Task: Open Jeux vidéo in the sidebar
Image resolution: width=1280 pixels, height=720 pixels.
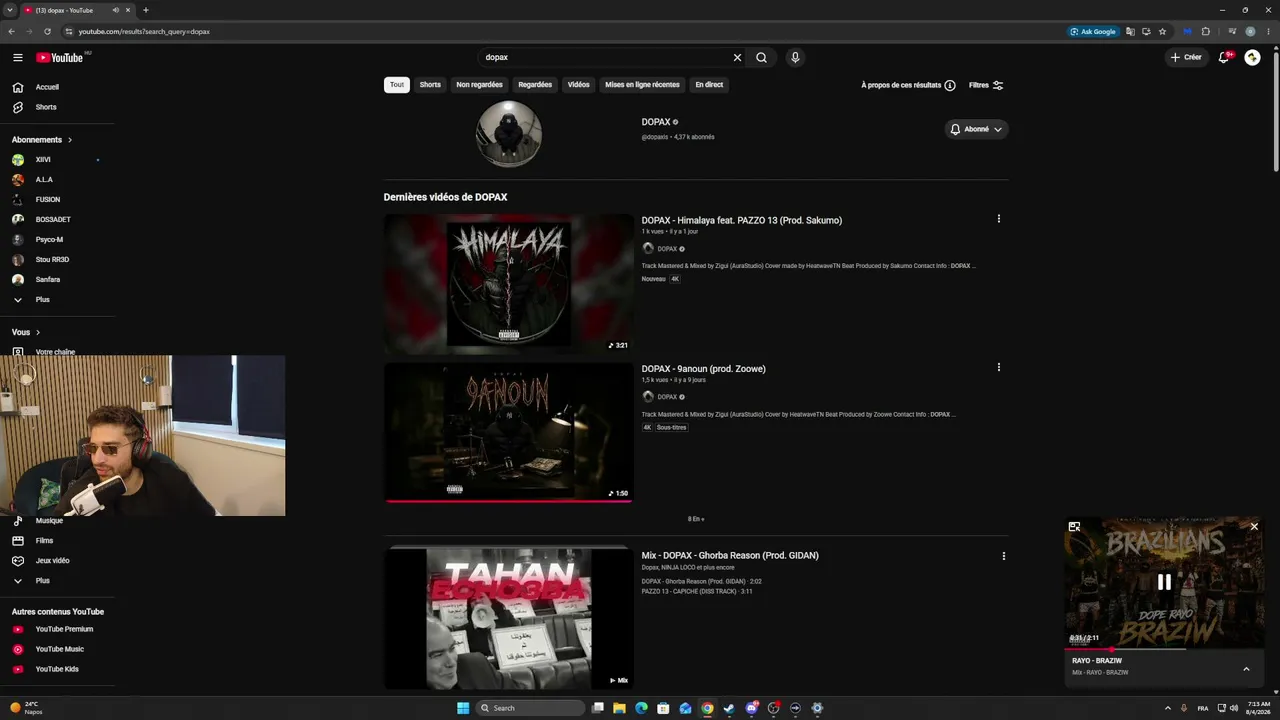Action: pos(52,561)
